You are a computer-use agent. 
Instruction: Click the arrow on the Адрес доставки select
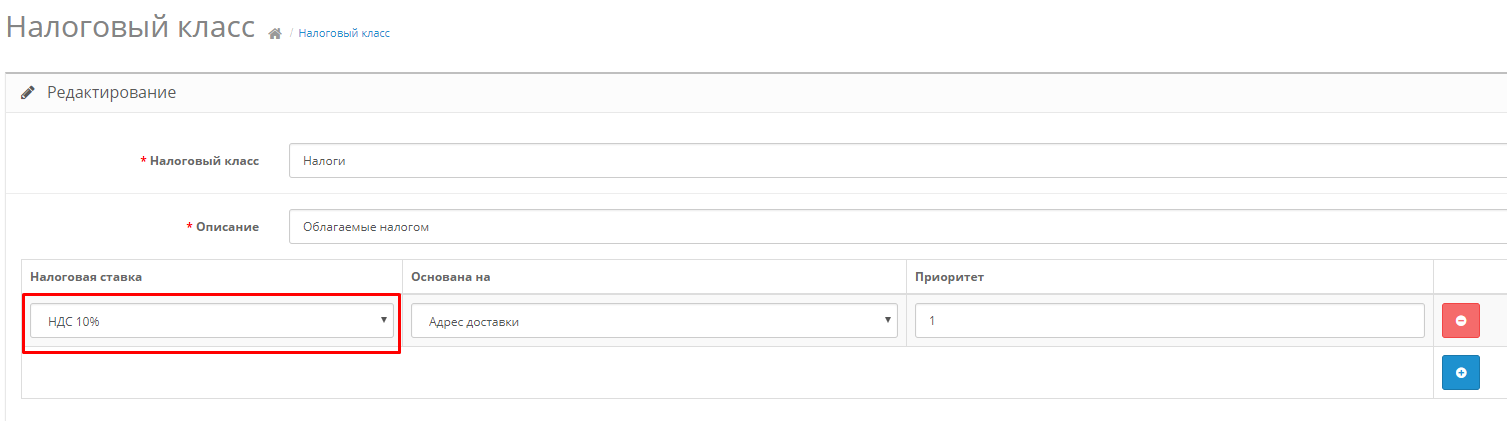(887, 320)
